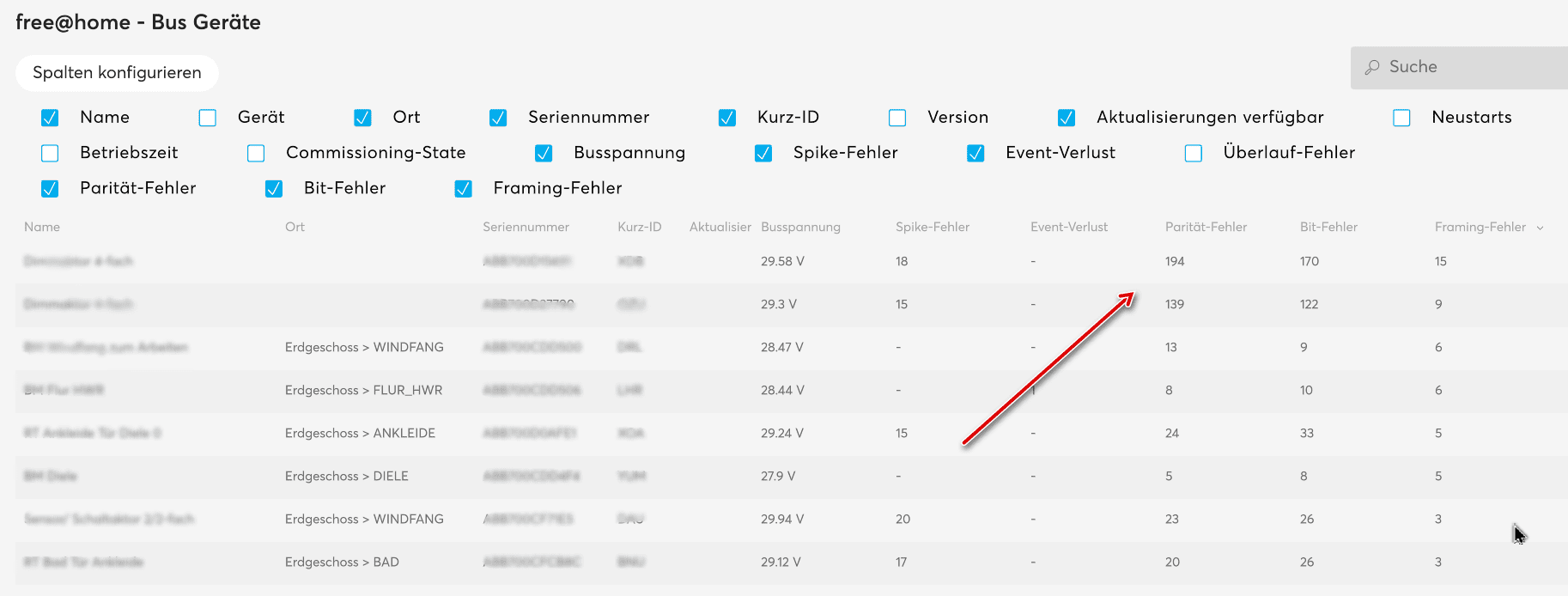
Task: Check the Betriebszeit checkbox
Action: click(x=50, y=153)
